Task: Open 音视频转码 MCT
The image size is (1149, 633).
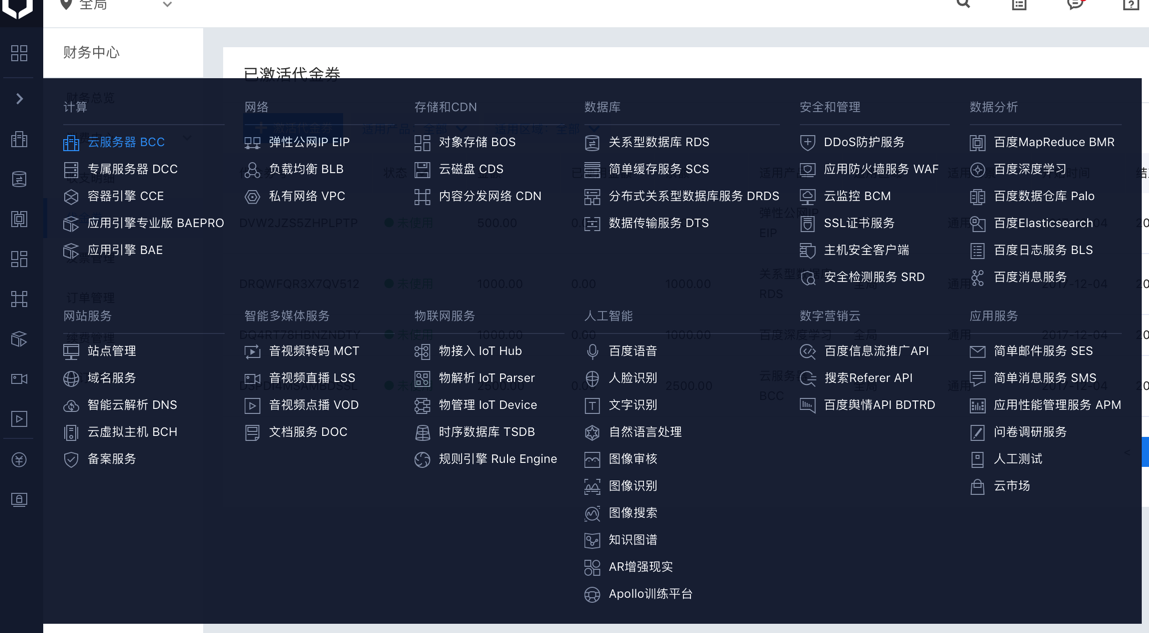Action: [314, 351]
